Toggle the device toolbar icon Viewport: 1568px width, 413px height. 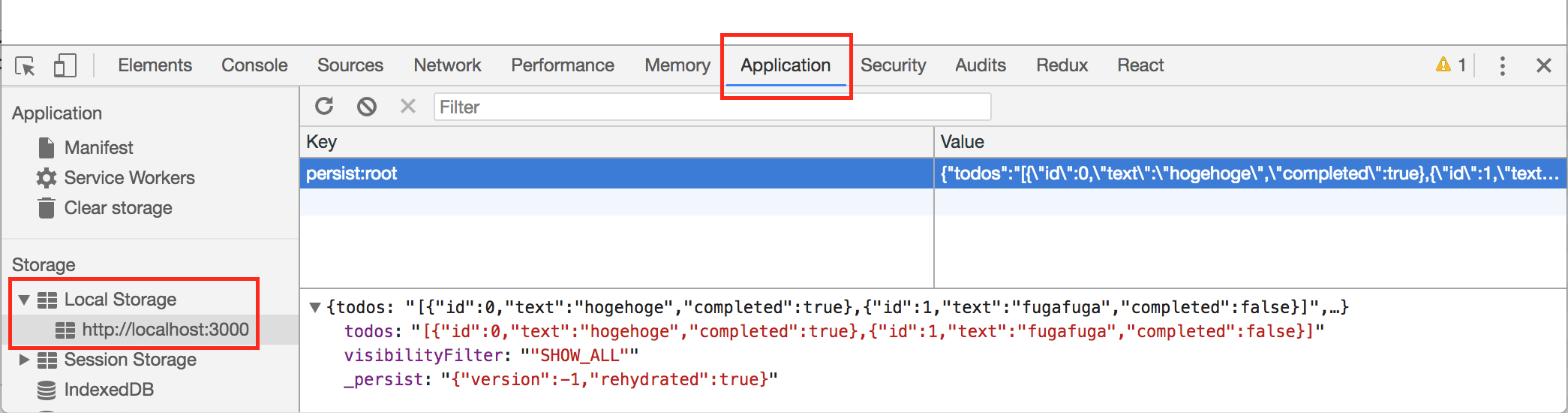point(65,66)
